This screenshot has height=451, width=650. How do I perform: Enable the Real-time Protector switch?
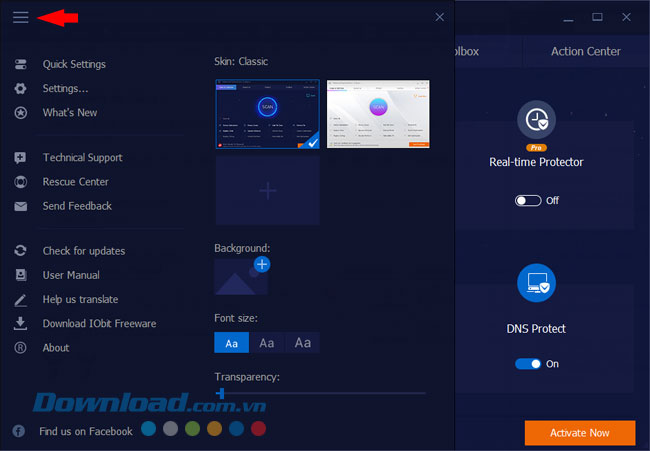[x=528, y=201]
